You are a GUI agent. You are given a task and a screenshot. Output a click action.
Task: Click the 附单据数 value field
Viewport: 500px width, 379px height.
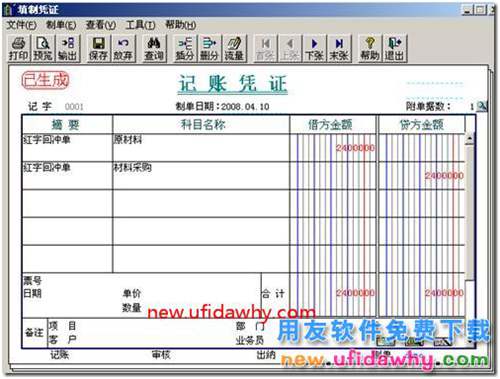tap(472, 107)
